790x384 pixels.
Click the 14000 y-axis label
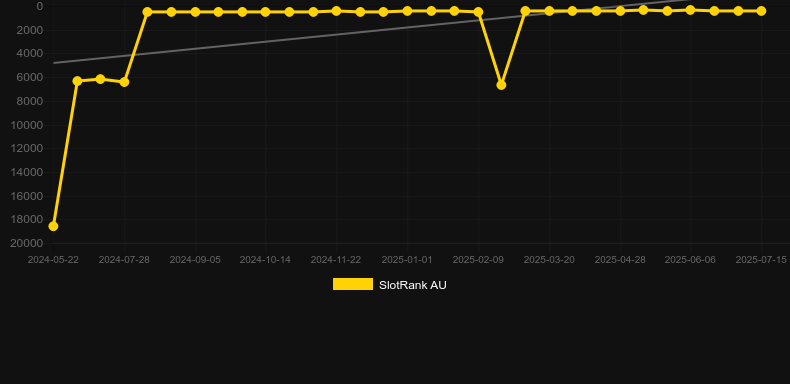[27, 172]
